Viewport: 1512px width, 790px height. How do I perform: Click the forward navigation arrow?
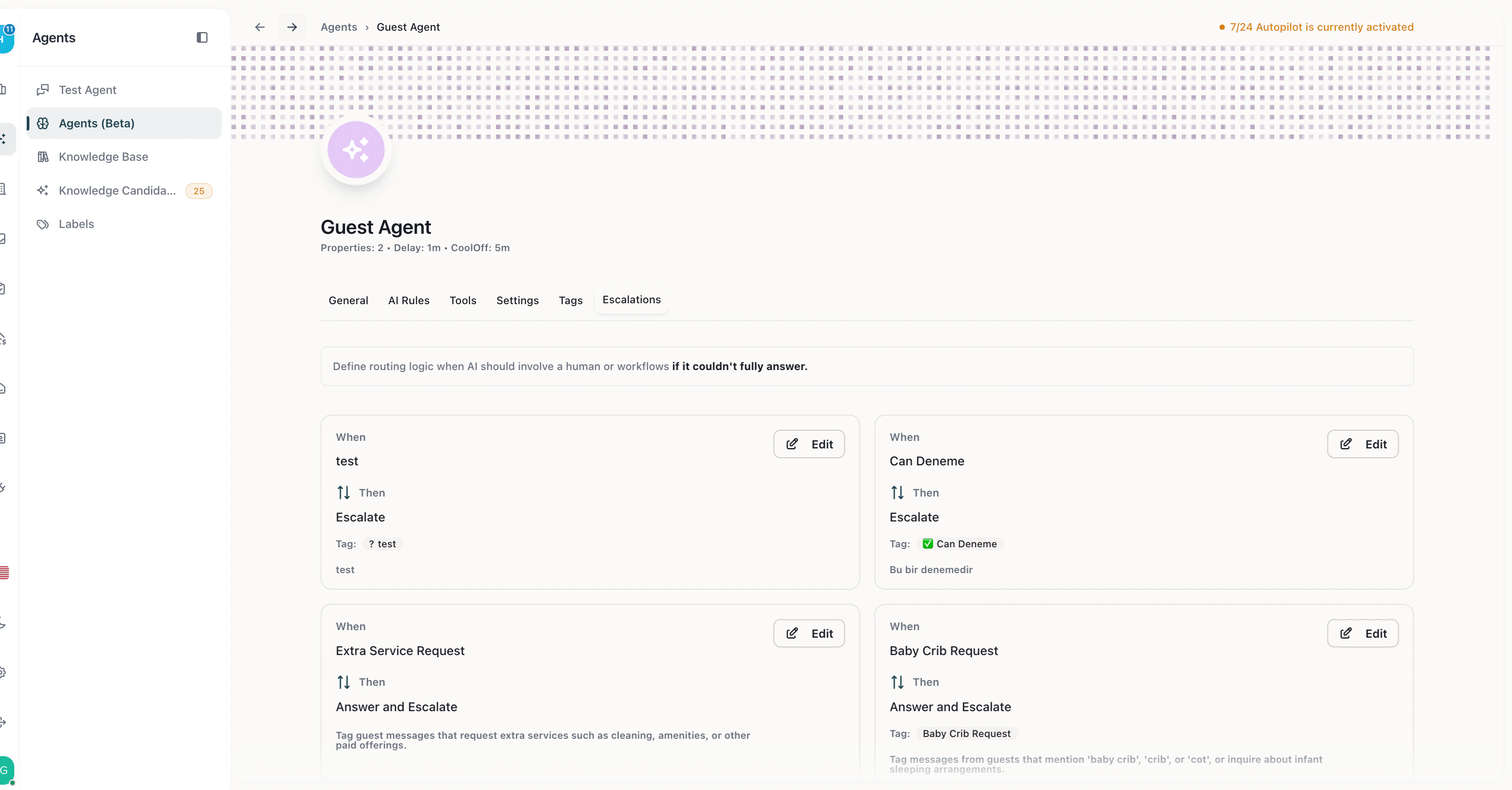click(x=292, y=27)
